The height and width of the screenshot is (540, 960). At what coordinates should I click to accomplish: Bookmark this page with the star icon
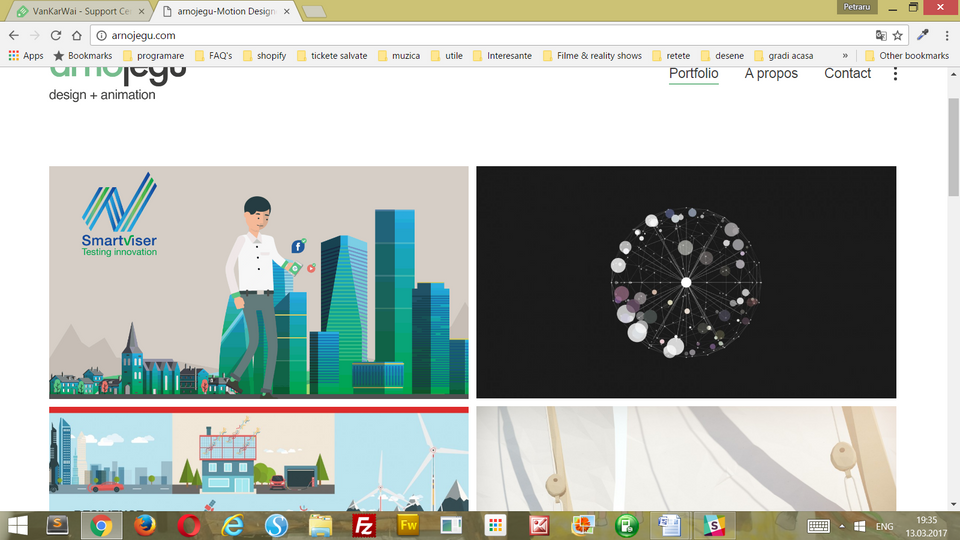point(898,35)
